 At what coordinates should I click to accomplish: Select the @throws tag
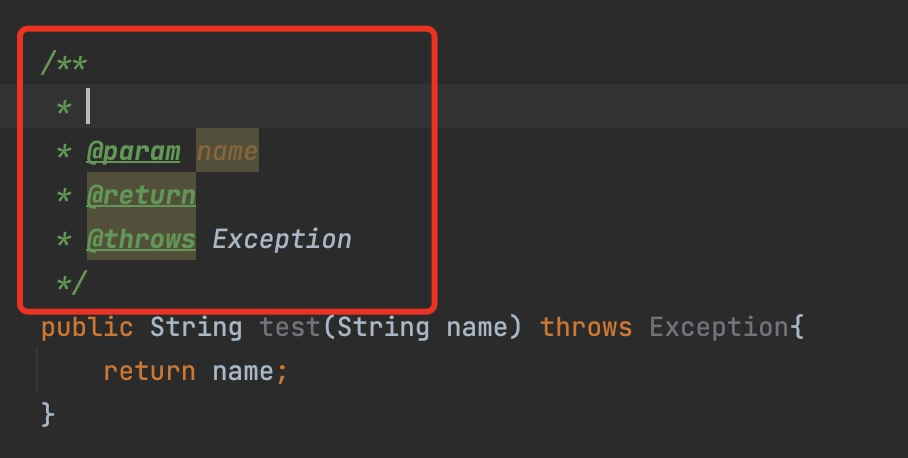(141, 239)
